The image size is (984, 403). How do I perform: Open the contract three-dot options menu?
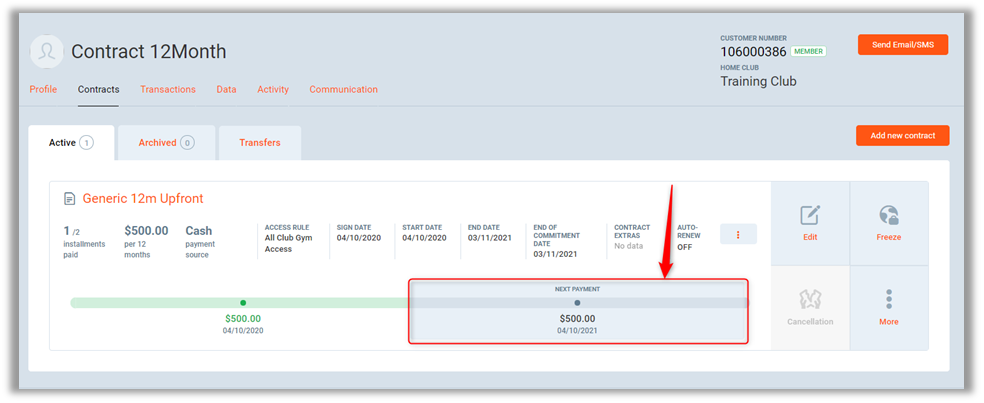(x=738, y=234)
